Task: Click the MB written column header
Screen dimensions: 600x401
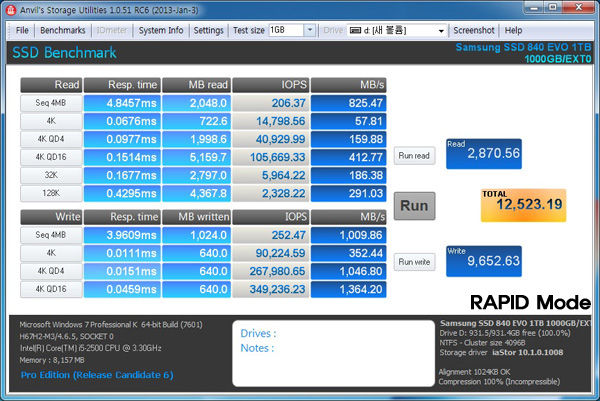Action: tap(196, 217)
